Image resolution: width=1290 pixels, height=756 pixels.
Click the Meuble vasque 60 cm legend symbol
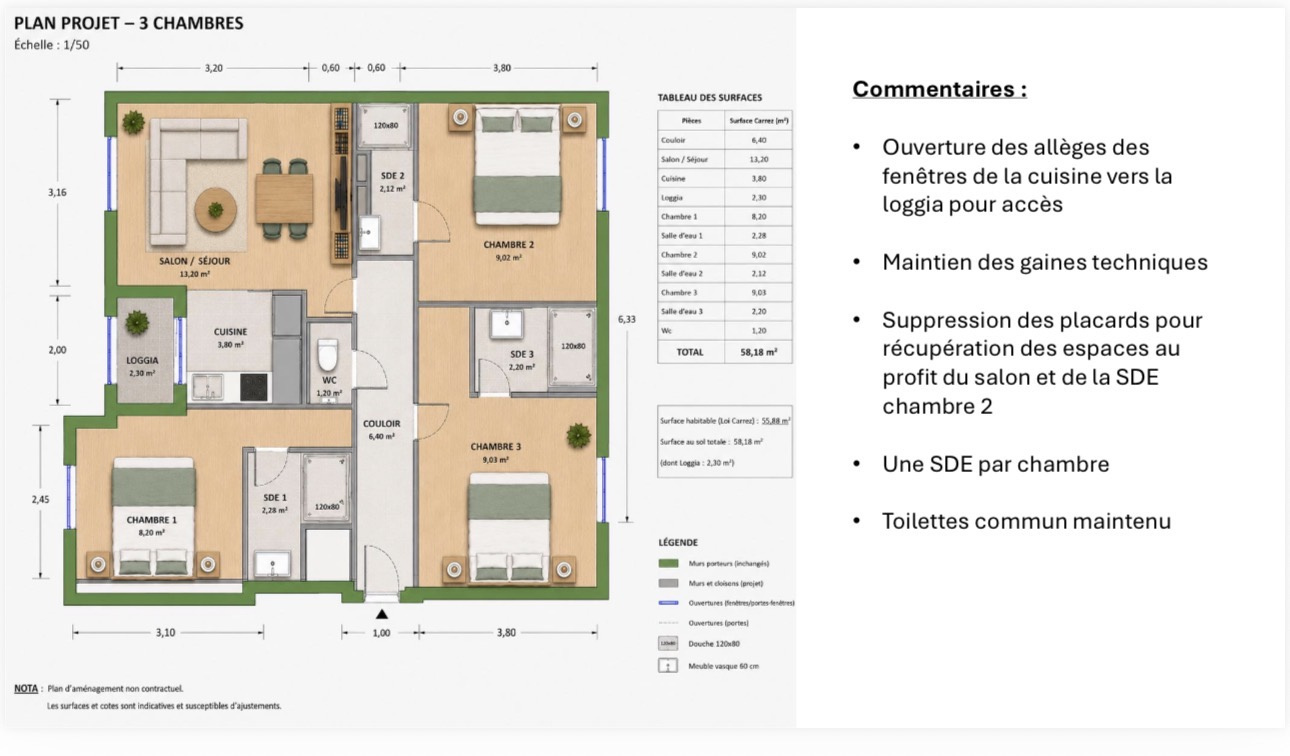pyautogui.click(x=668, y=665)
